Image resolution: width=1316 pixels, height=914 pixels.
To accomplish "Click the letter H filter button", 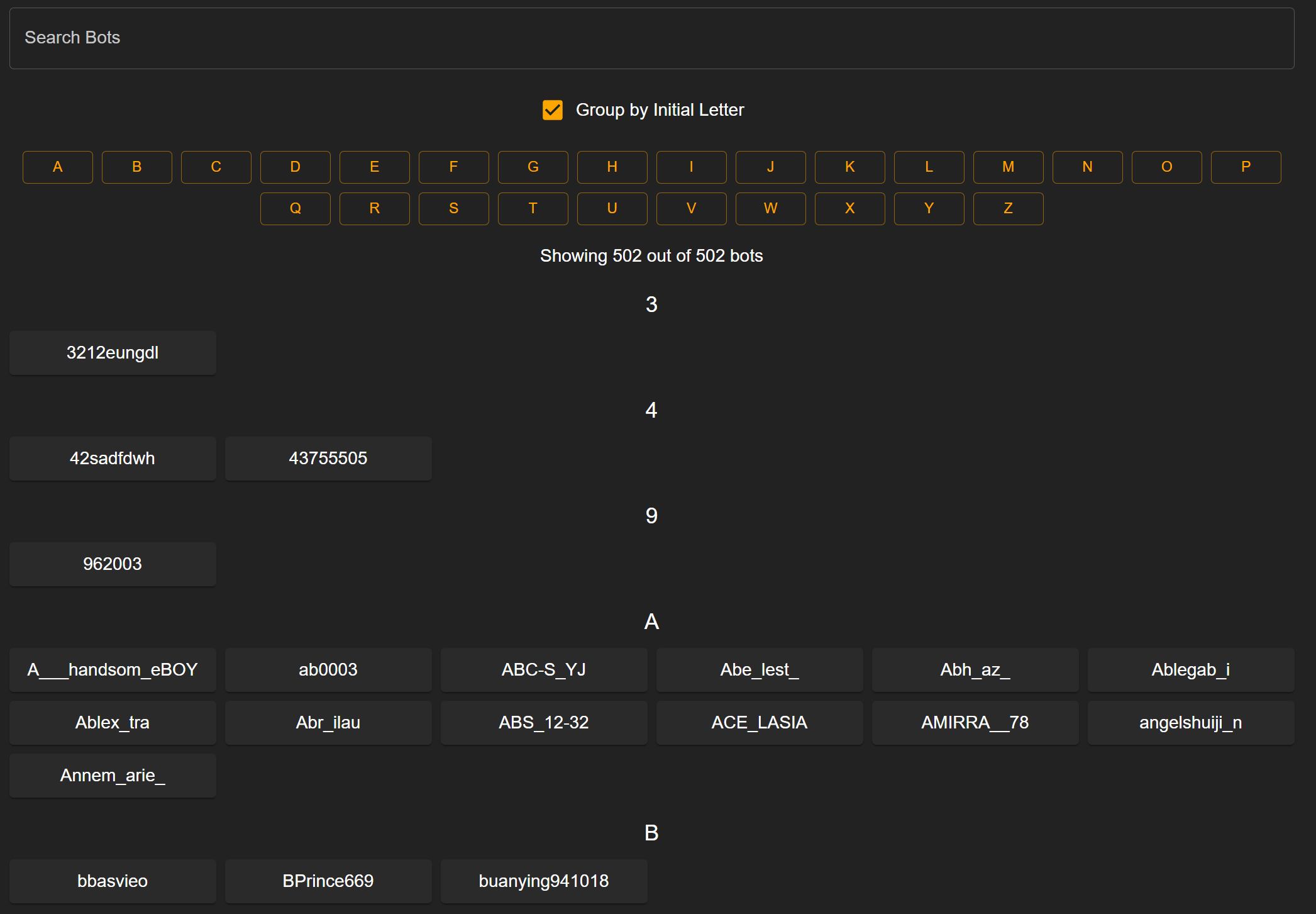I will pyautogui.click(x=612, y=167).
